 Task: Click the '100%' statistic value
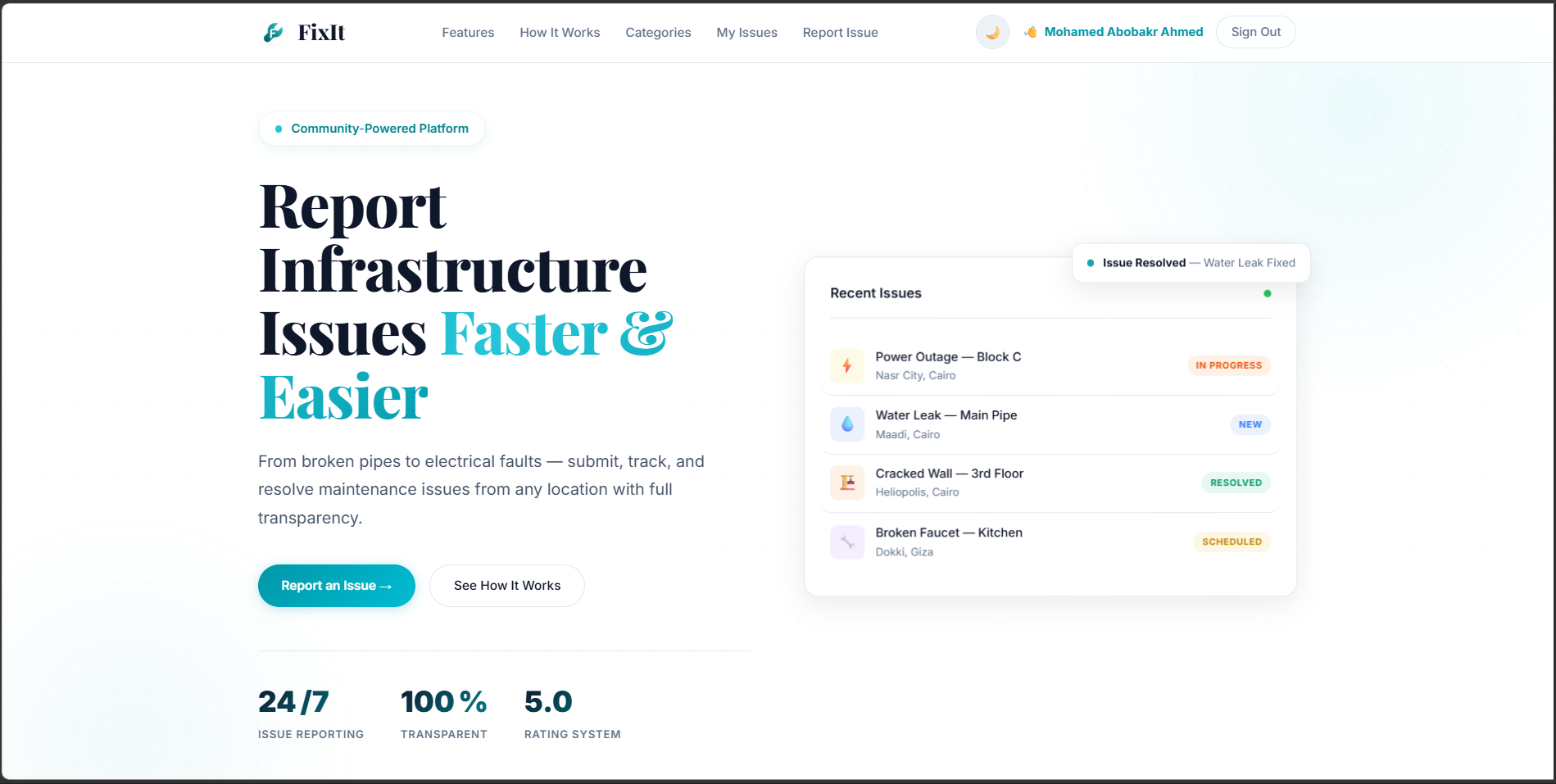point(443,702)
